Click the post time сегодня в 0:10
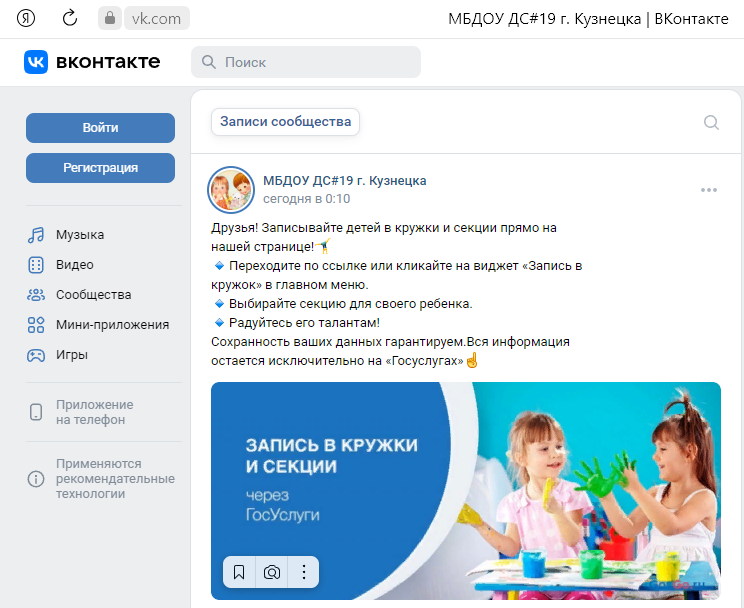This screenshot has width=744, height=608. [307, 199]
